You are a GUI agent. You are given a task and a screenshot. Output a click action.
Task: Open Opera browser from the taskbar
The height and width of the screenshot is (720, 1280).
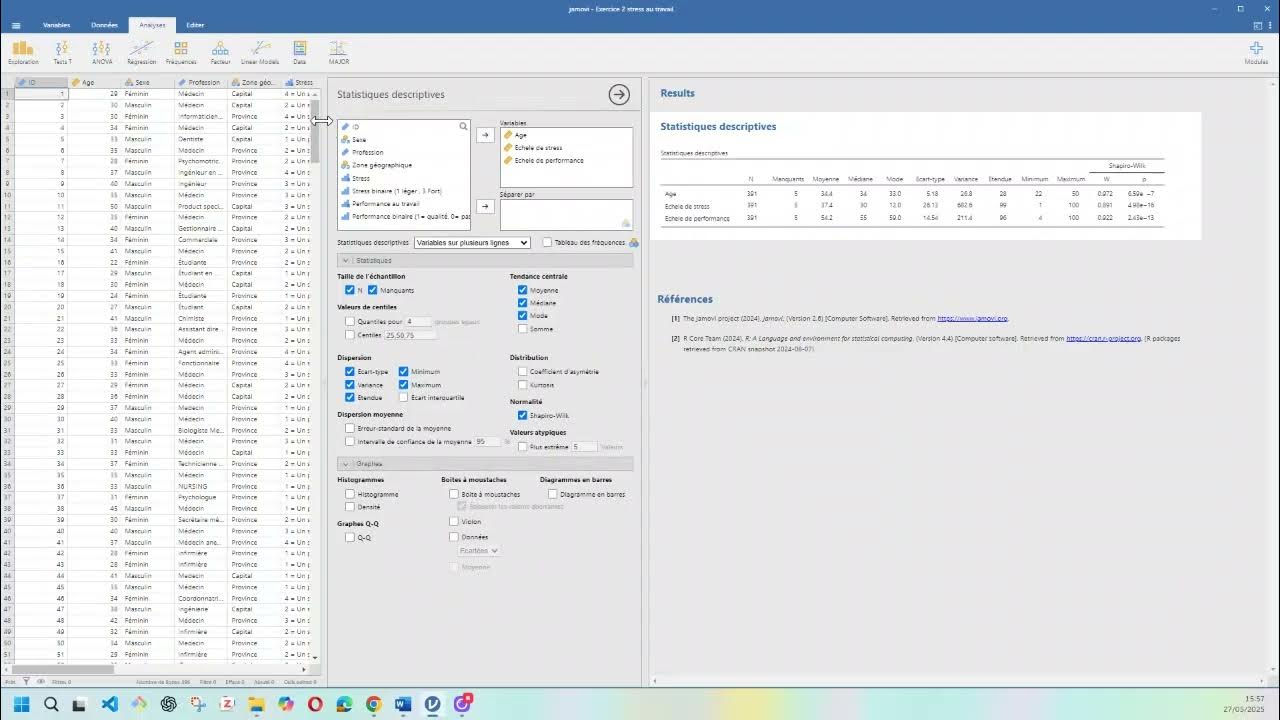tap(316, 704)
